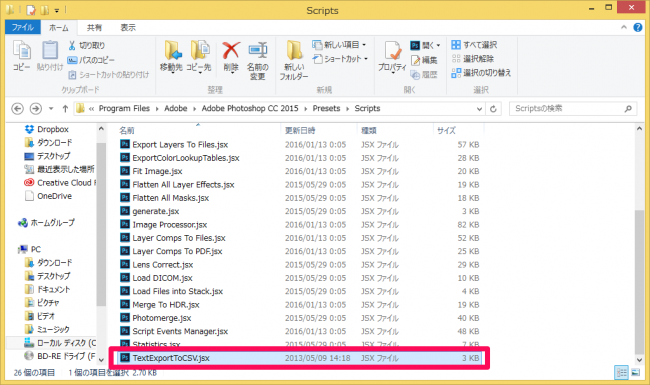Refresh the folder view
The image size is (650, 385).
tap(493, 109)
